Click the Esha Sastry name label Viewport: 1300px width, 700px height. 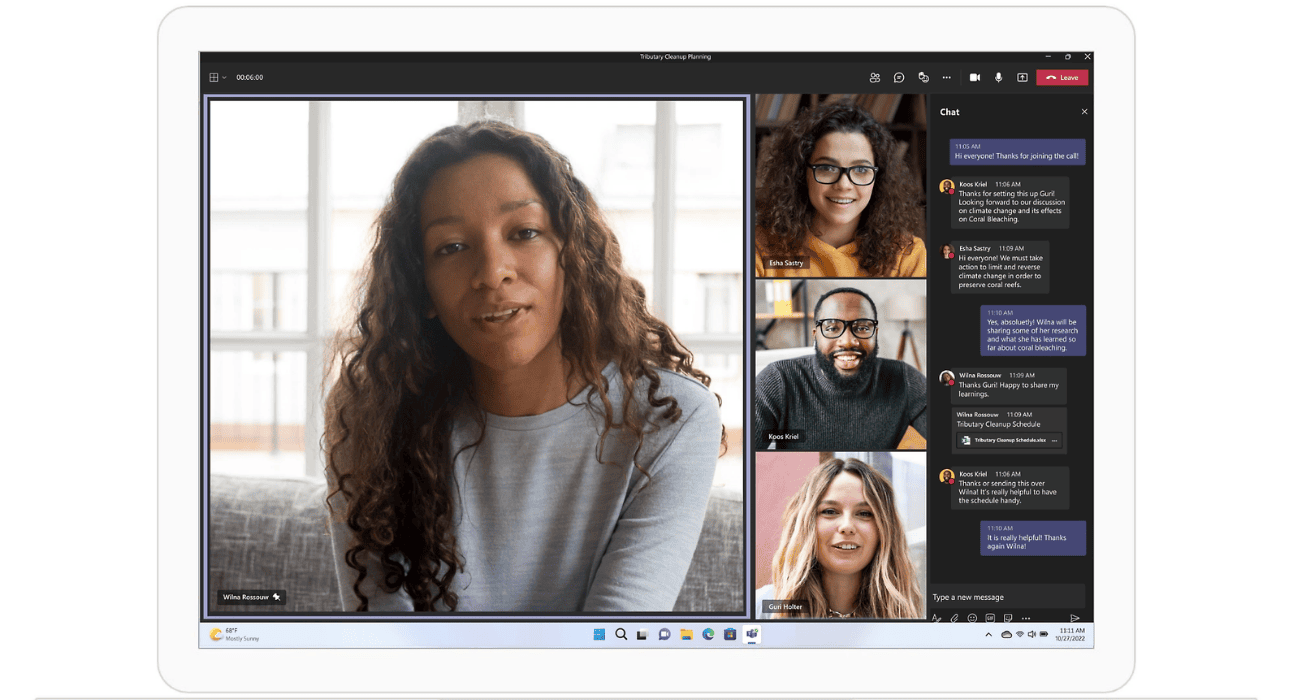click(x=786, y=263)
